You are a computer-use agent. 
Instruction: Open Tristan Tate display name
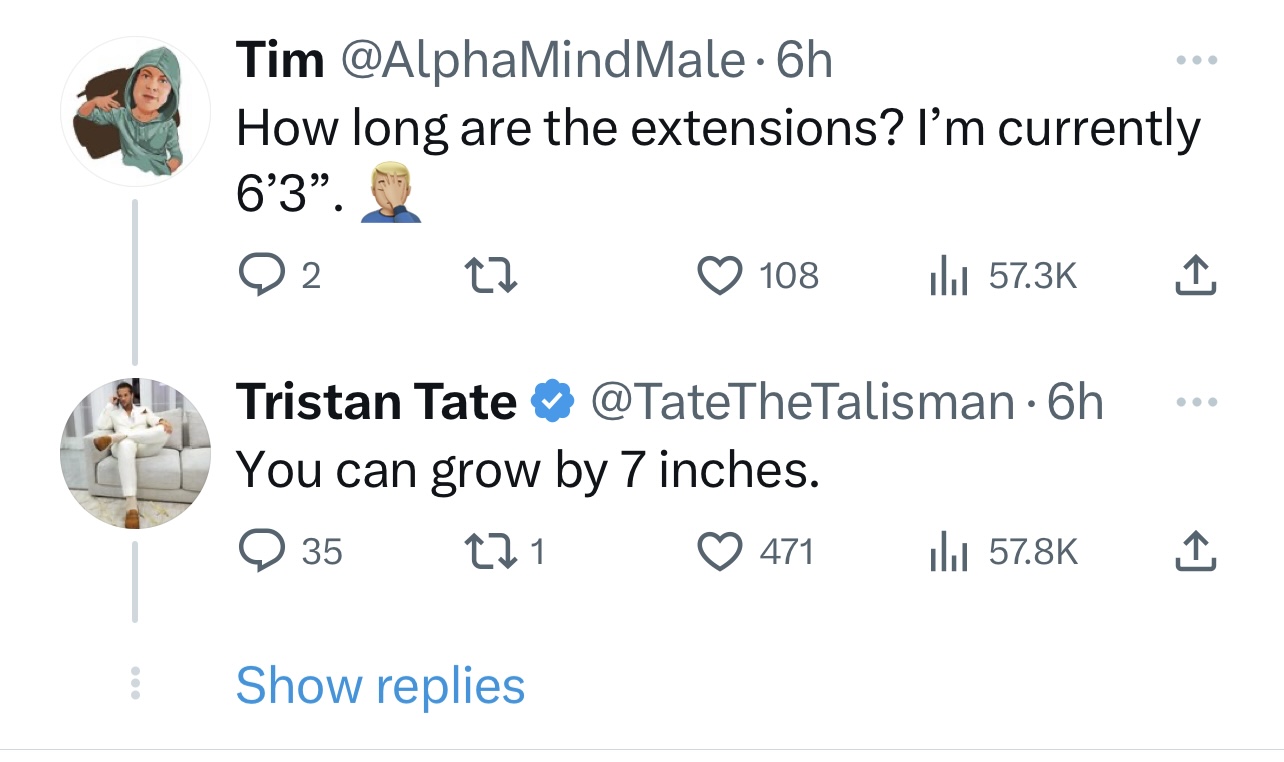click(x=376, y=403)
